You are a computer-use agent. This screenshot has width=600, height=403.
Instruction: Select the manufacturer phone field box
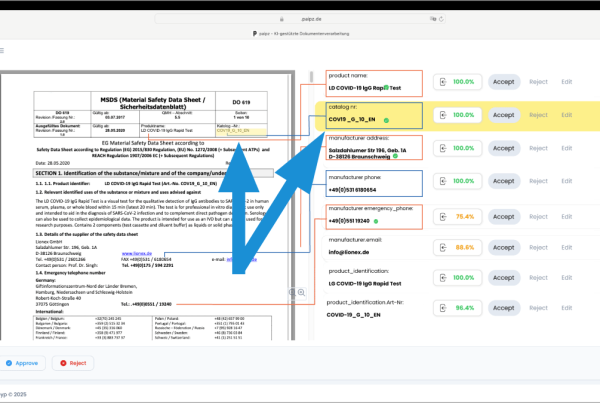coord(374,184)
